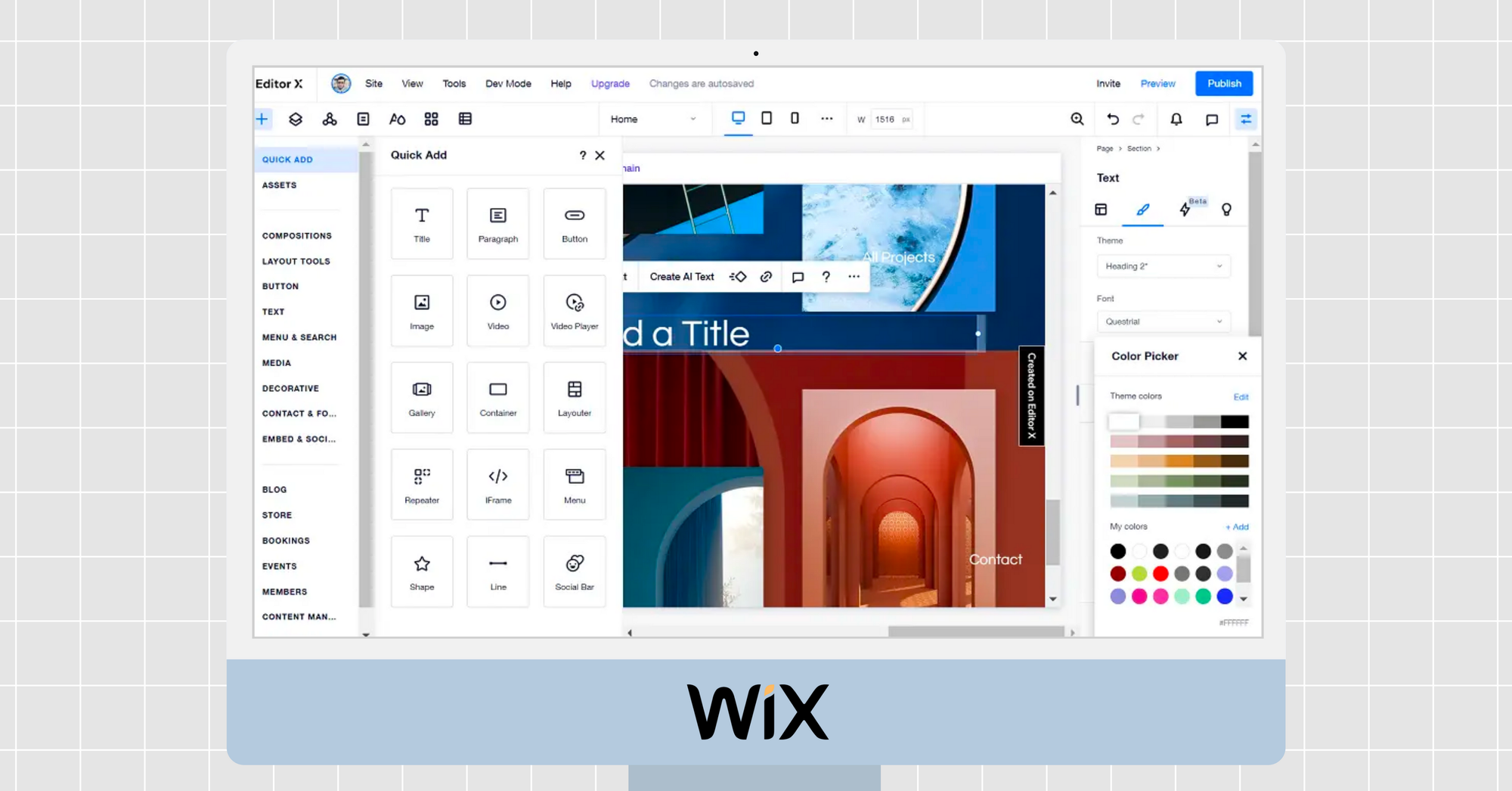This screenshot has width=1512, height=791.
Task: Undo the last change
Action: tap(1113, 119)
